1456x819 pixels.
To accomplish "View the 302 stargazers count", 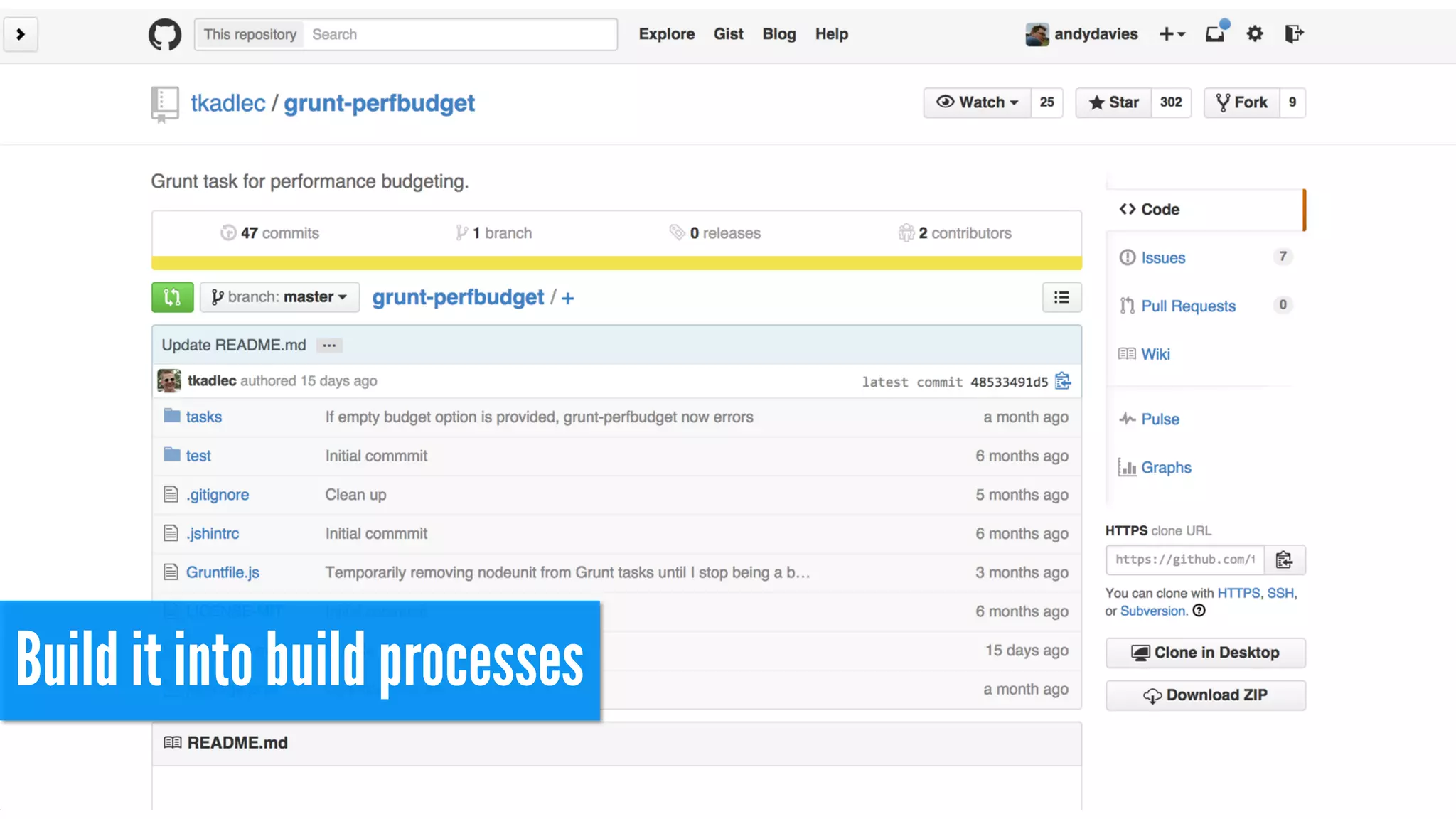I will [1171, 102].
